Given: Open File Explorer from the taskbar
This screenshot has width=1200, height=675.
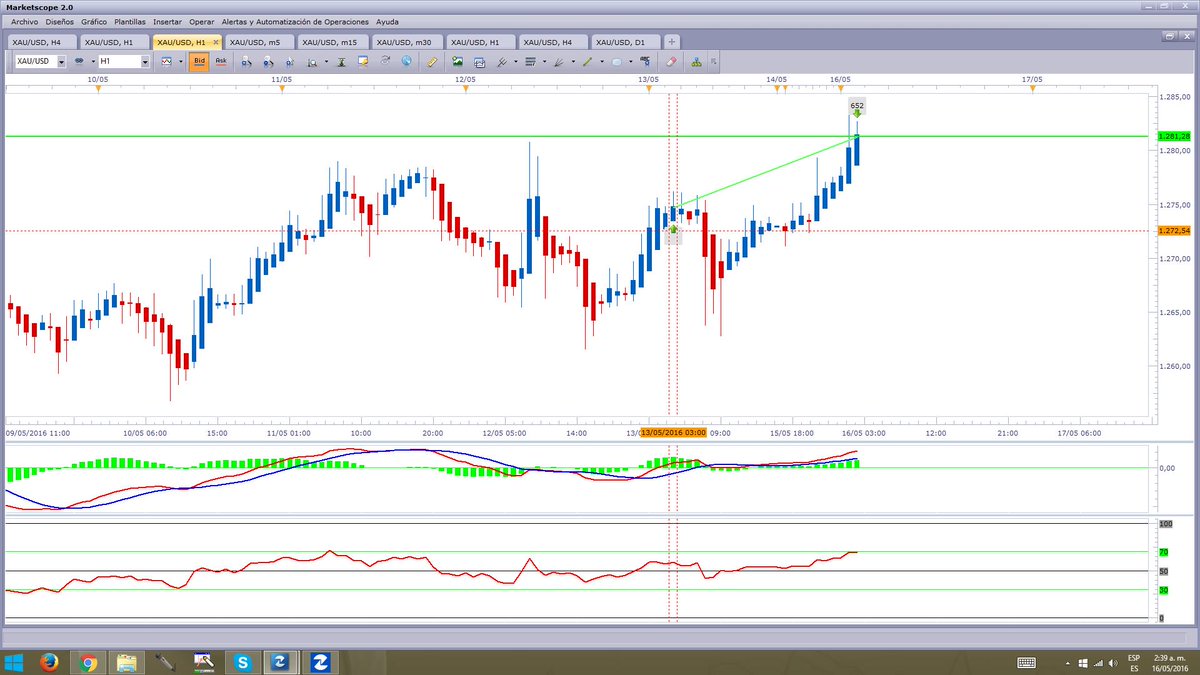Looking at the screenshot, I should [x=126, y=661].
